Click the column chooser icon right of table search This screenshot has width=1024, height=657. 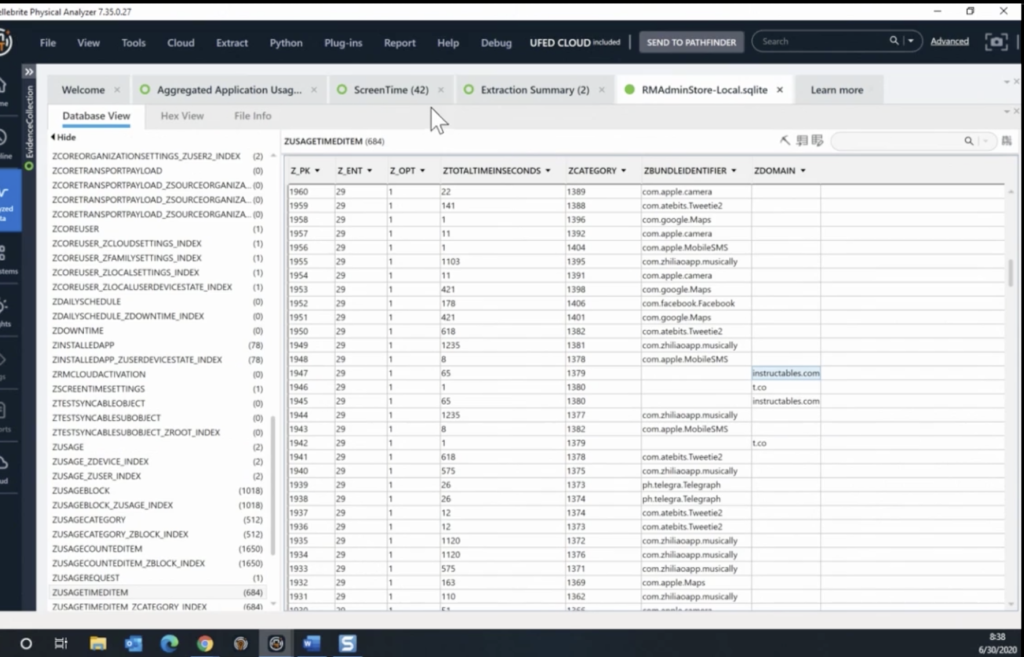[1006, 140]
